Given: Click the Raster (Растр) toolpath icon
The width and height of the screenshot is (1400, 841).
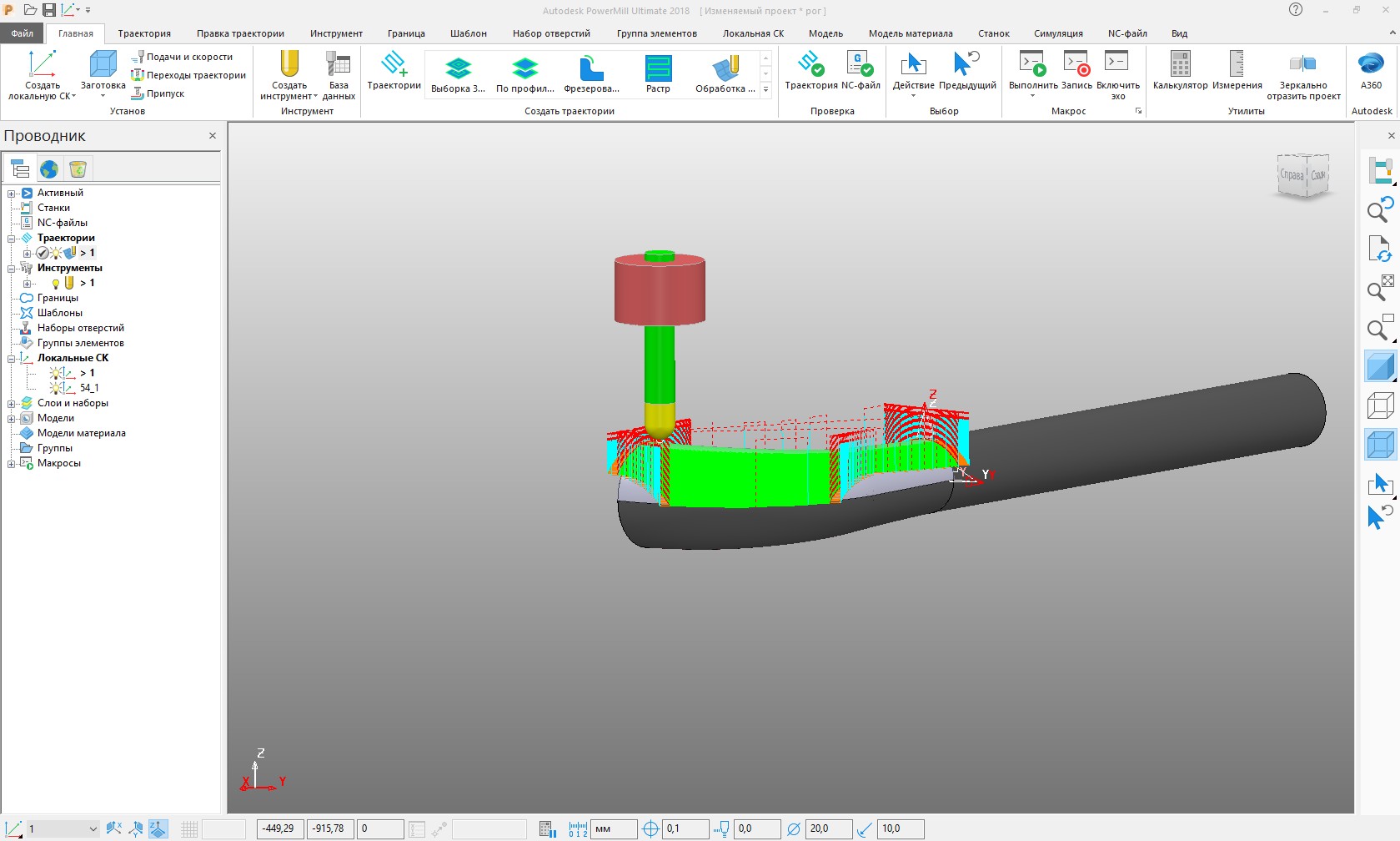Looking at the screenshot, I should (658, 68).
